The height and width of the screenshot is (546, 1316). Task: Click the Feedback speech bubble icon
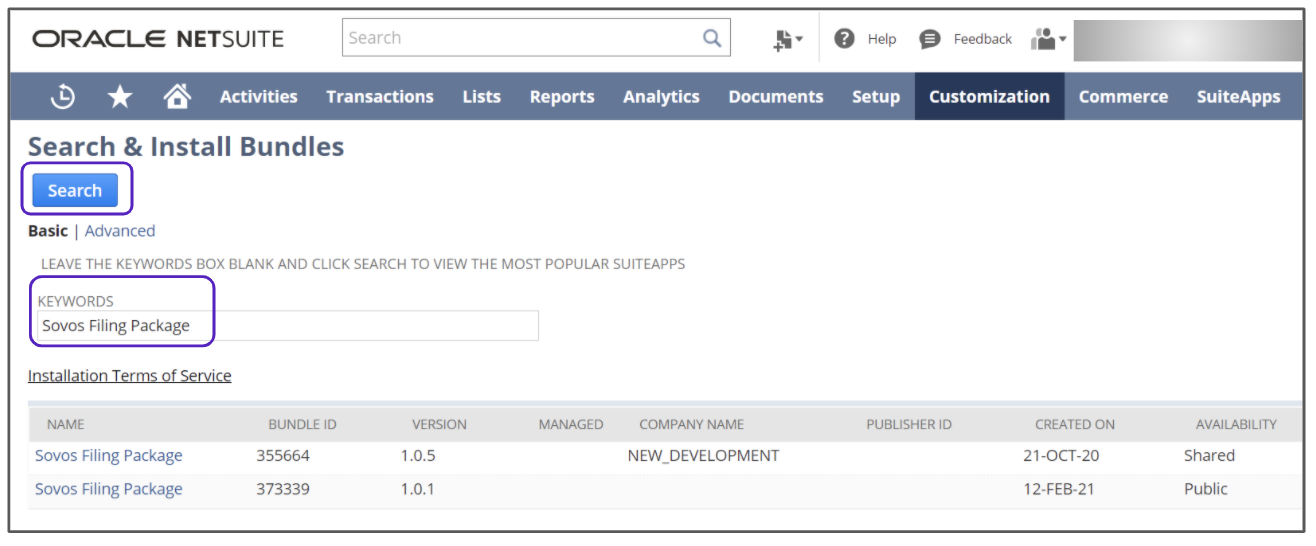click(930, 39)
